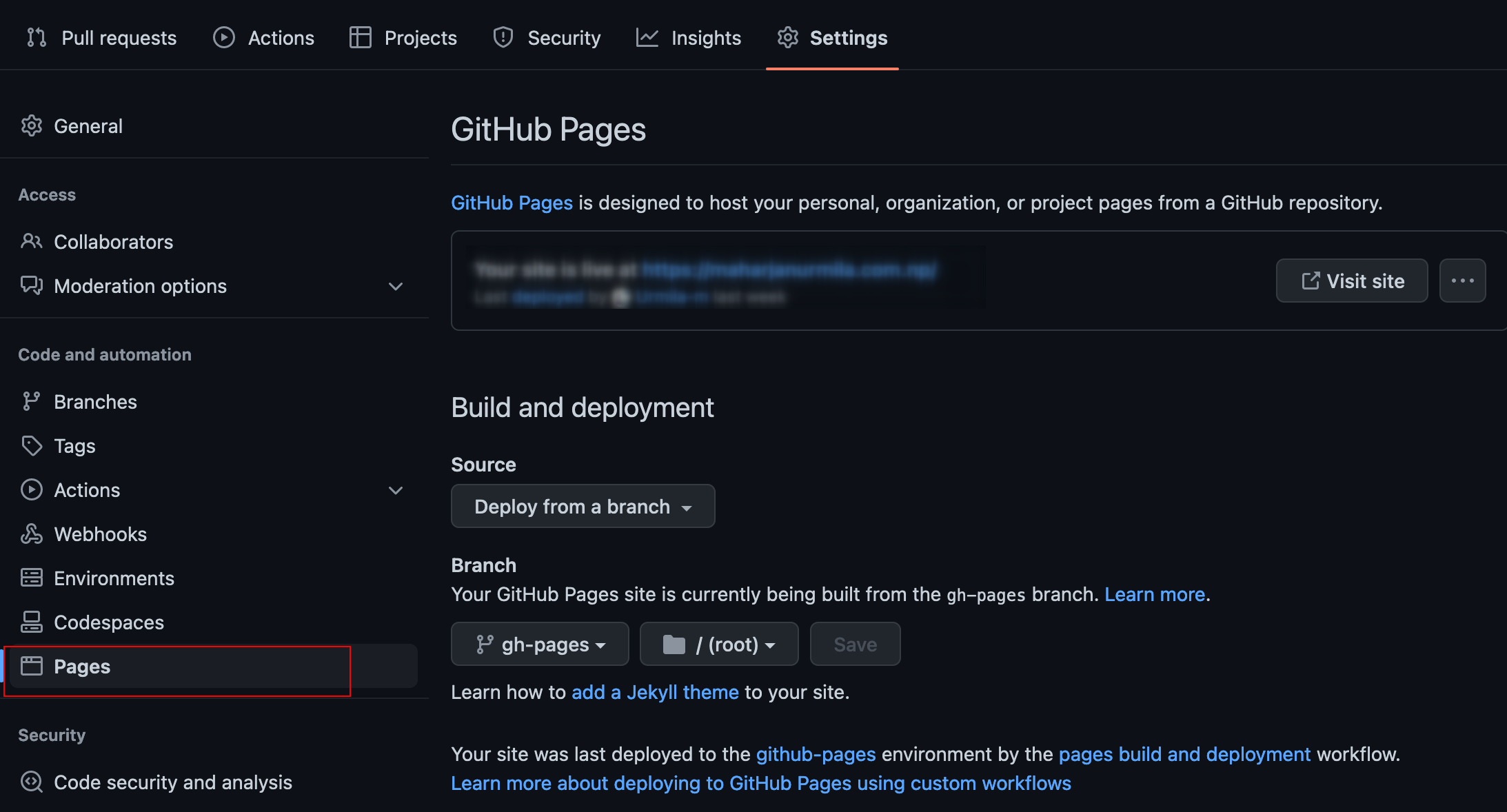The height and width of the screenshot is (812, 1507).
Task: Open the / (root) folder dropdown
Action: (x=719, y=644)
